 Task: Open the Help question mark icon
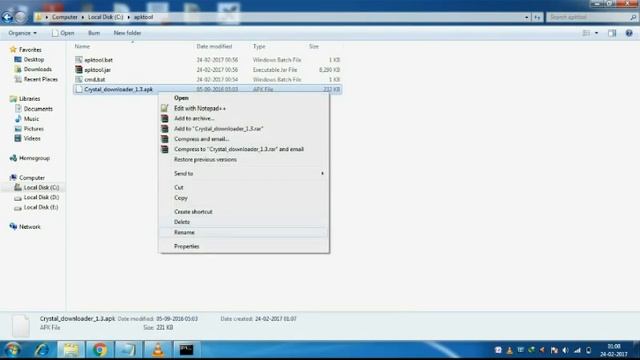629,33
